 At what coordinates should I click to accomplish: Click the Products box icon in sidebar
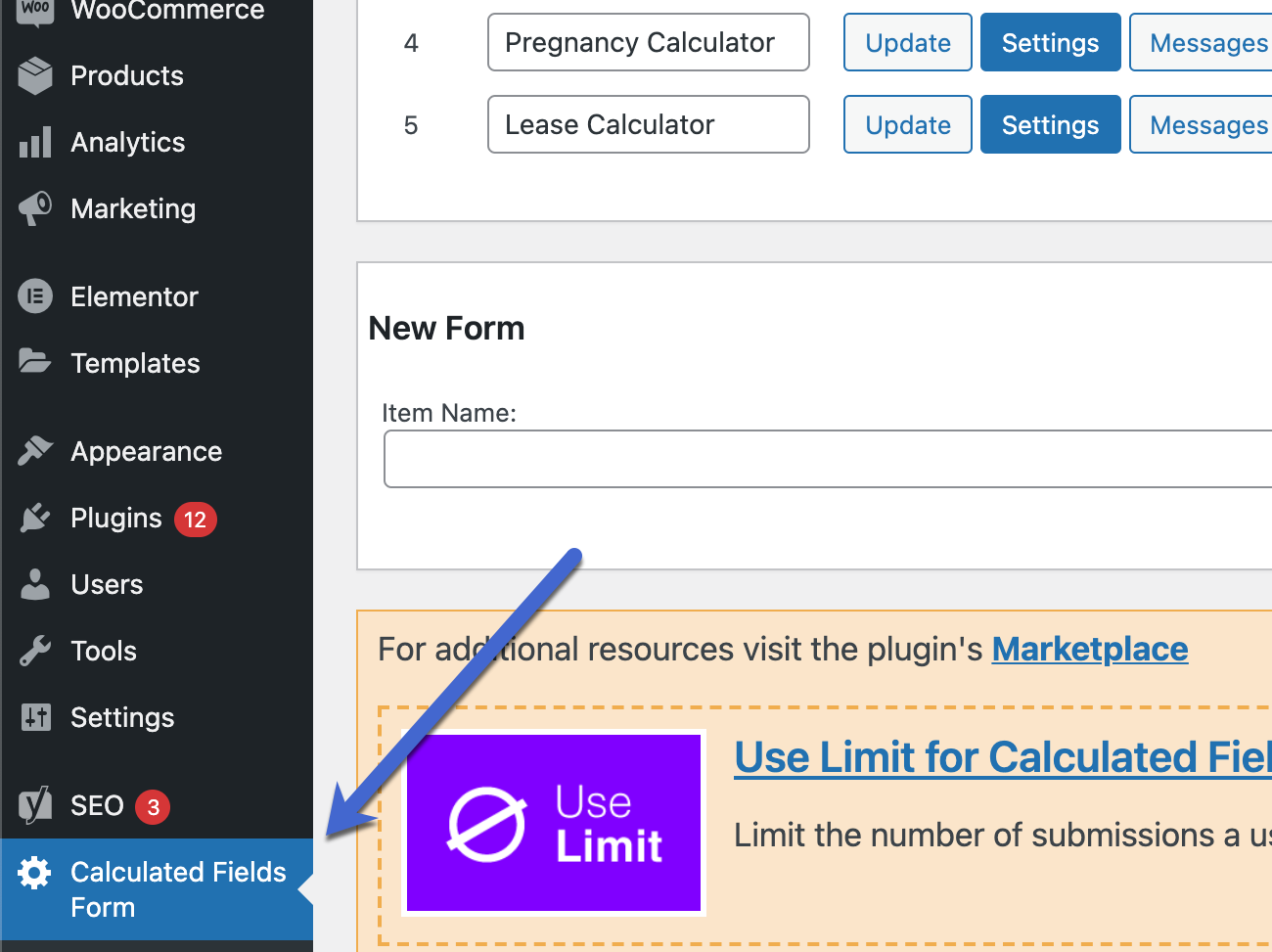(35, 75)
